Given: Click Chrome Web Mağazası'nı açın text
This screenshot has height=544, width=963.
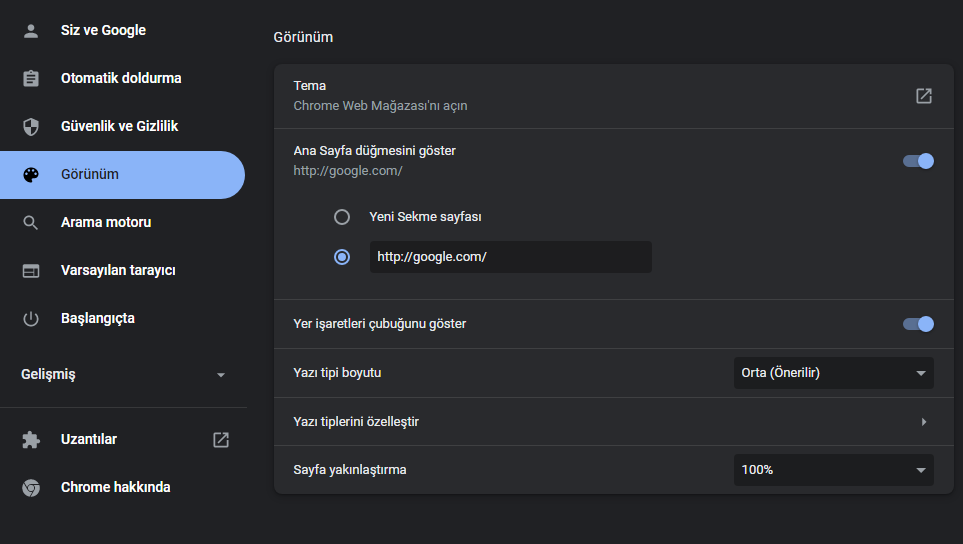Looking at the screenshot, I should (x=380, y=106).
